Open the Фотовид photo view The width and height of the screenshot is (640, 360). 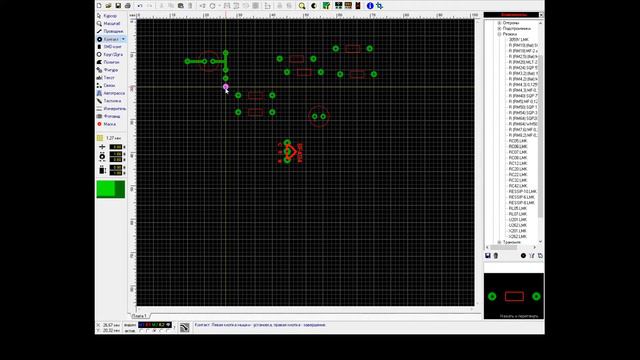(x=111, y=116)
